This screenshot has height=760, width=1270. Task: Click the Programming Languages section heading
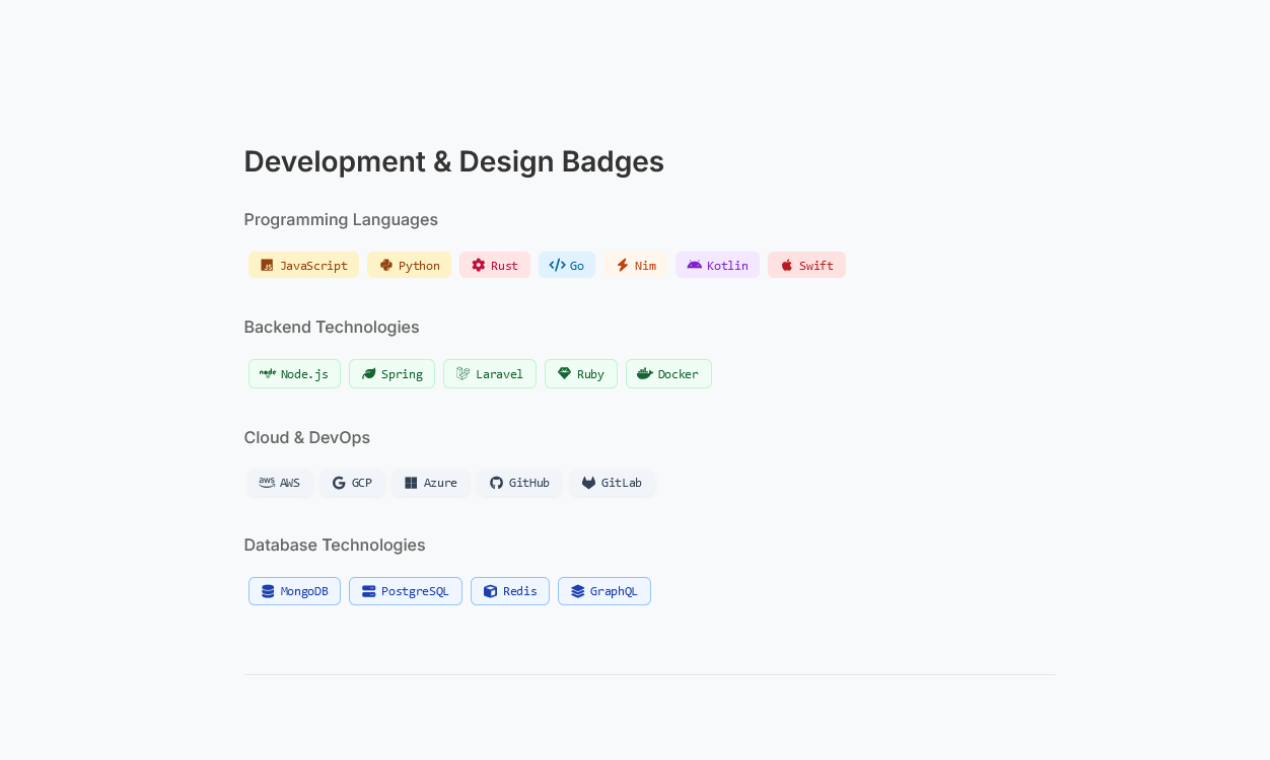341,219
